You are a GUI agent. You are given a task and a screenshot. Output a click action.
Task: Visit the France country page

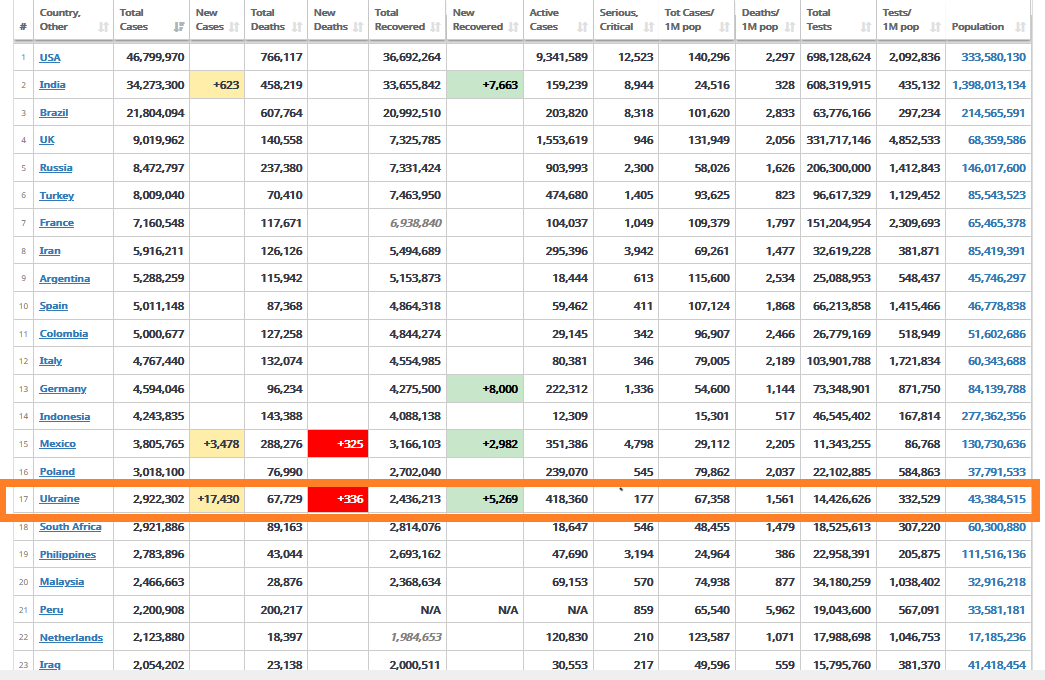tap(57, 223)
